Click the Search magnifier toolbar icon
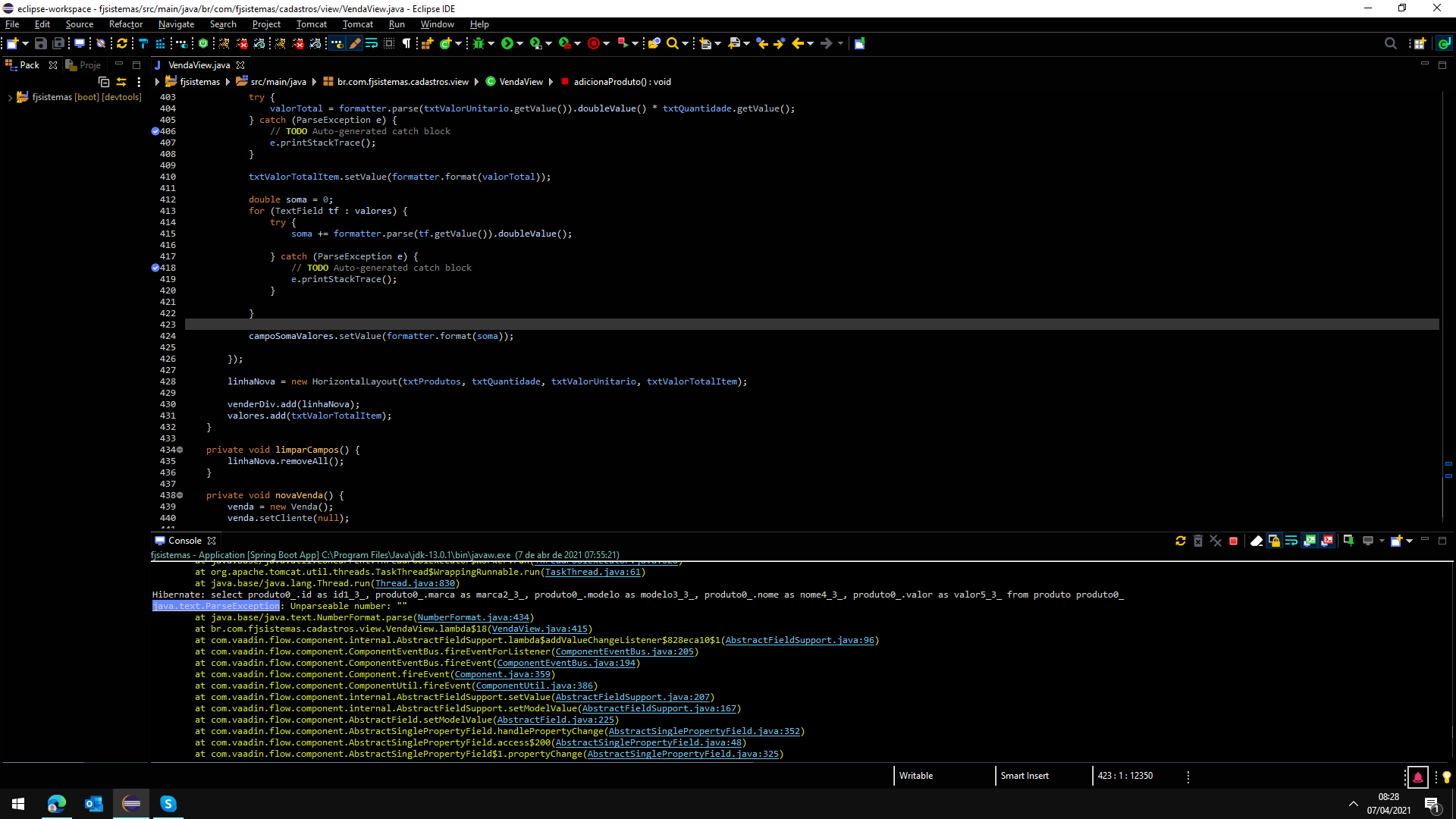1456x819 pixels. [x=673, y=43]
